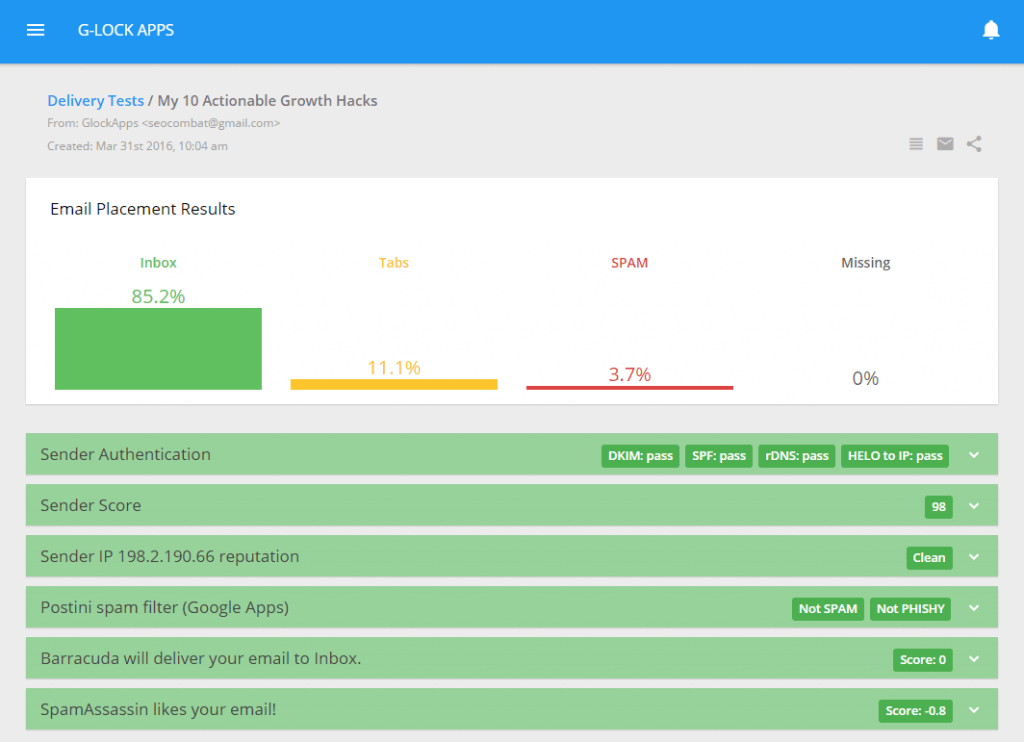Expand the Sender Authentication section
Viewport: 1024px width, 742px height.
pyautogui.click(x=974, y=455)
